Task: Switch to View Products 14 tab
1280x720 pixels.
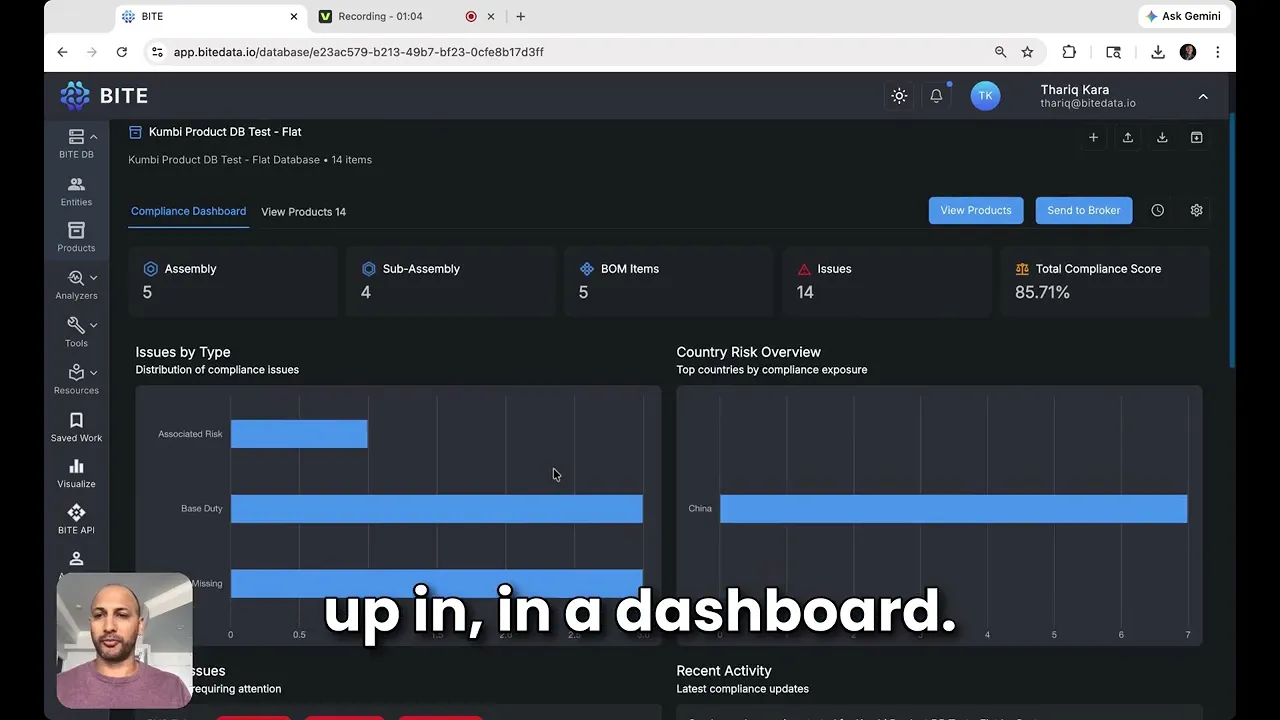Action: click(303, 212)
